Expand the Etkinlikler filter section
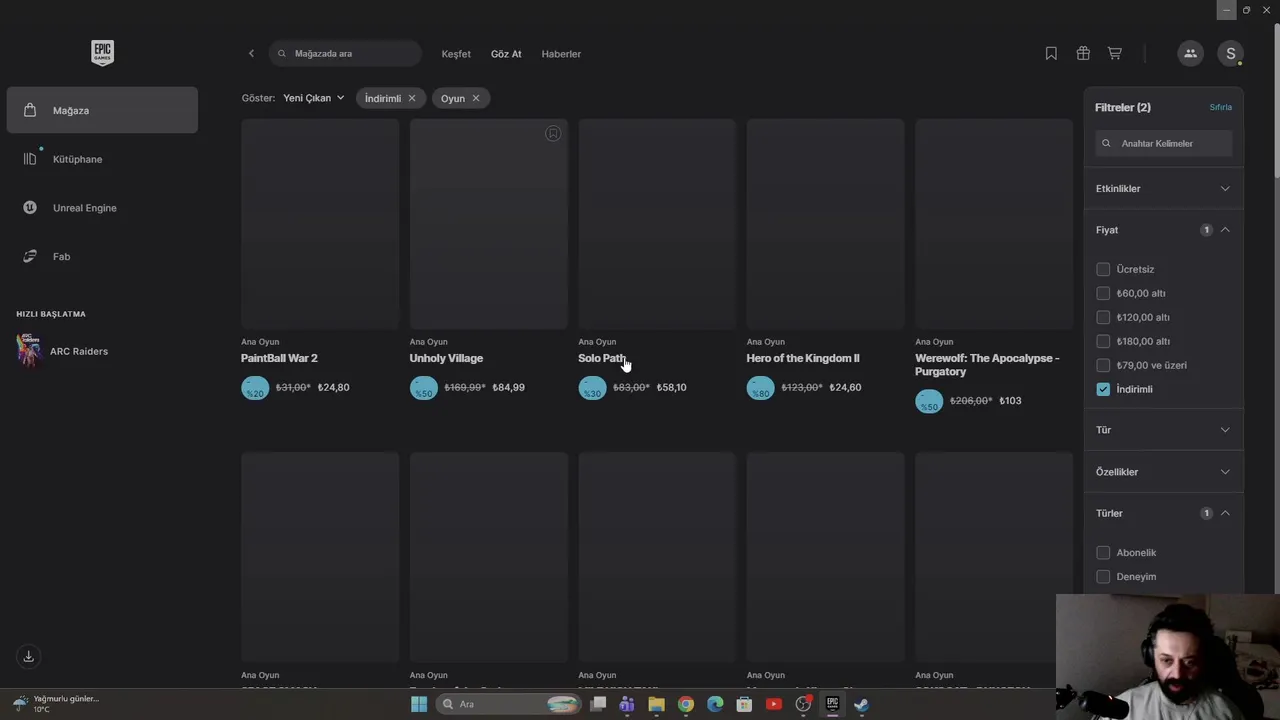1280x720 pixels. pos(1163,188)
